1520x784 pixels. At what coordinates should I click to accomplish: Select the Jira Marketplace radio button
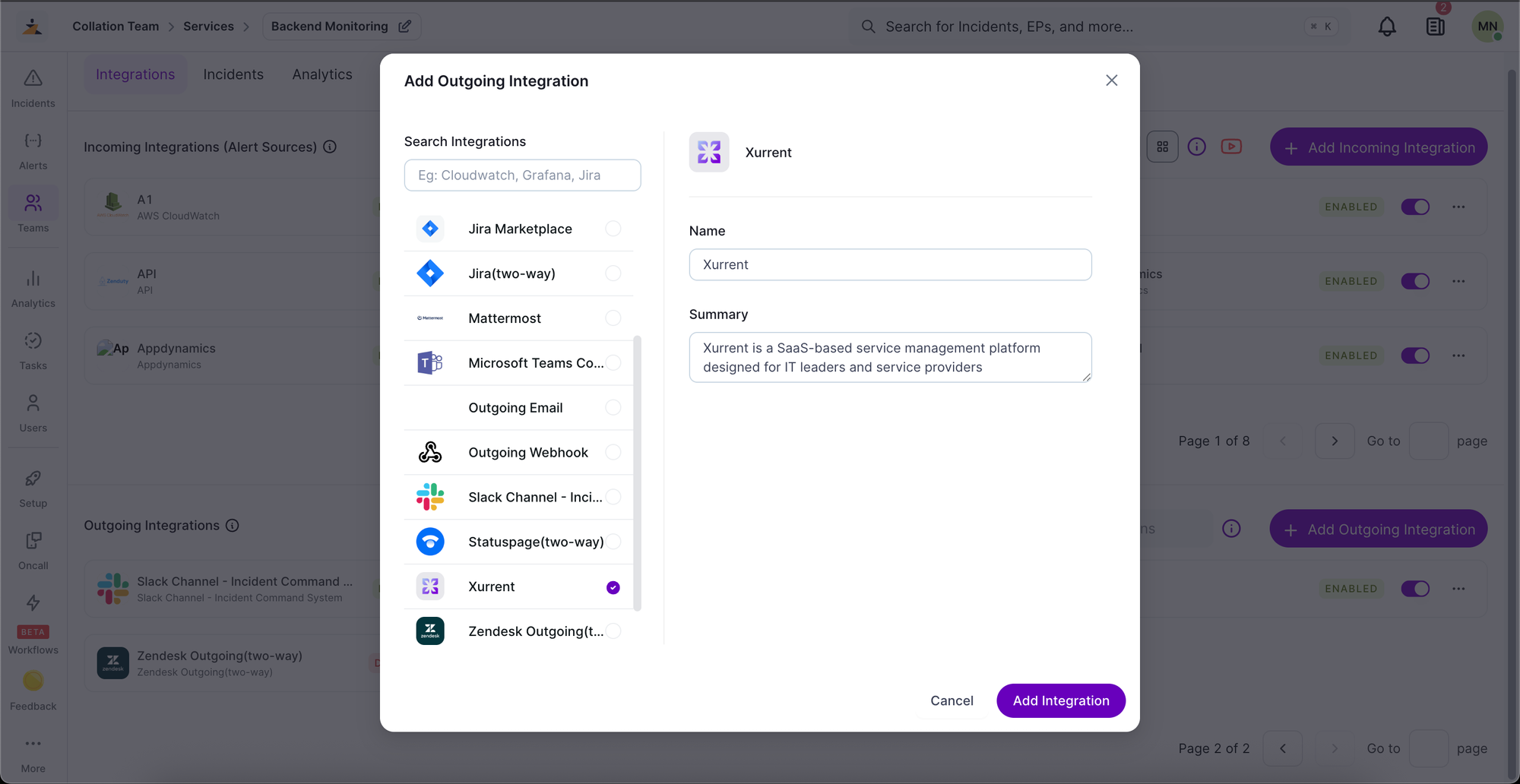(x=613, y=229)
